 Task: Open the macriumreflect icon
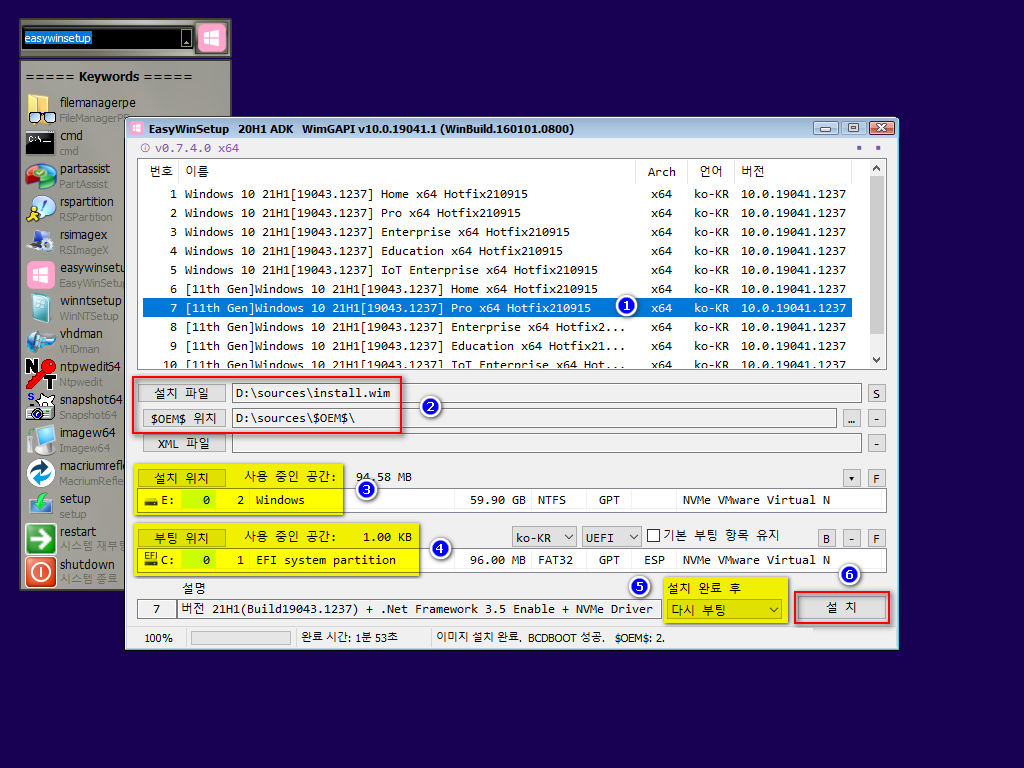(40, 473)
